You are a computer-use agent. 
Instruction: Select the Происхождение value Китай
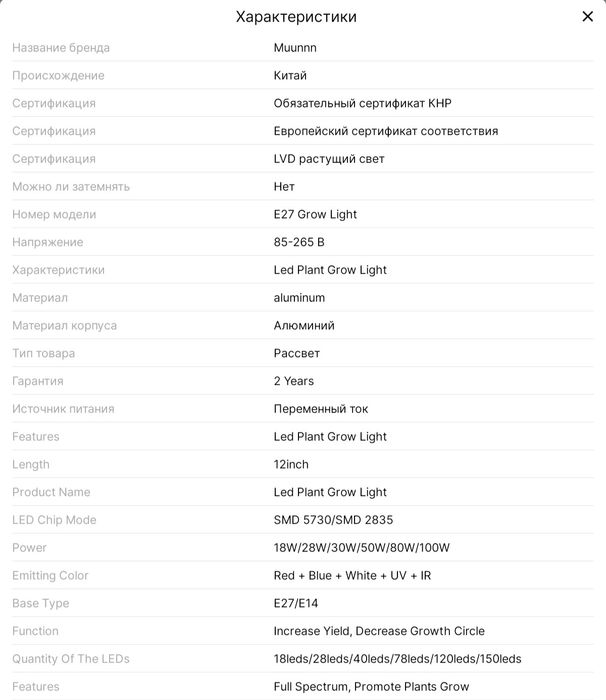[x=290, y=75]
